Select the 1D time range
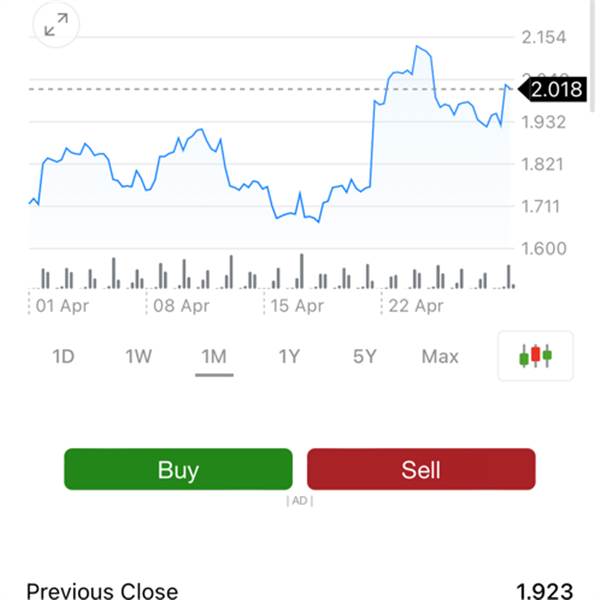 click(x=63, y=357)
